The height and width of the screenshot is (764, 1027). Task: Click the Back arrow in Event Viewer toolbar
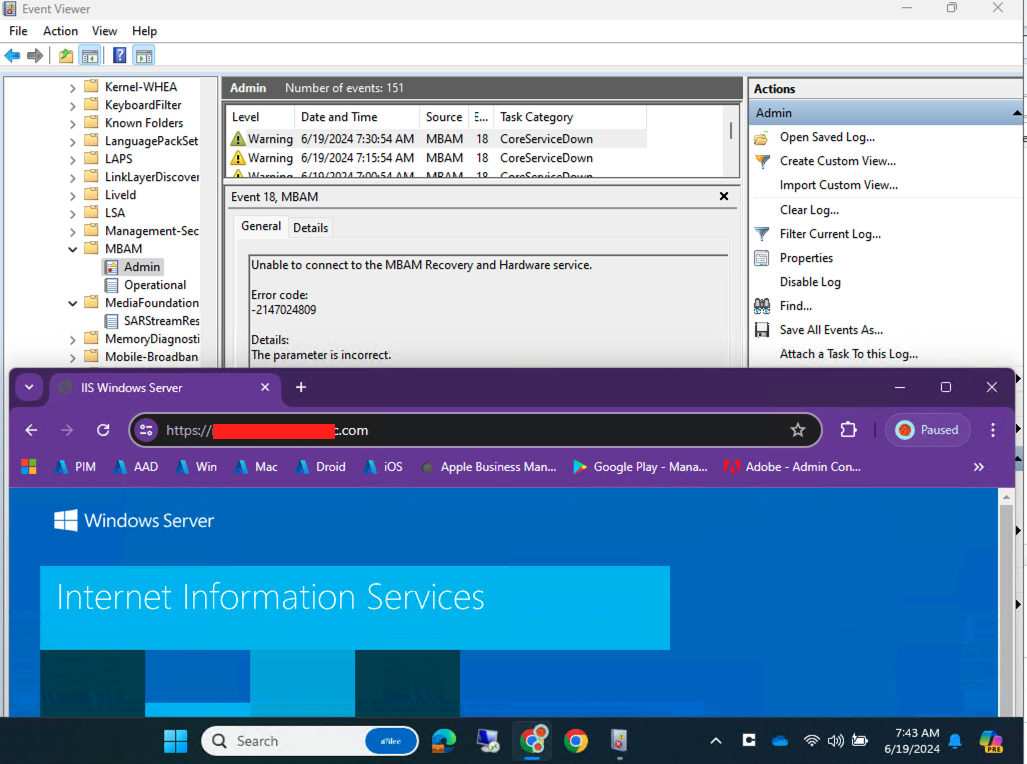click(12, 56)
